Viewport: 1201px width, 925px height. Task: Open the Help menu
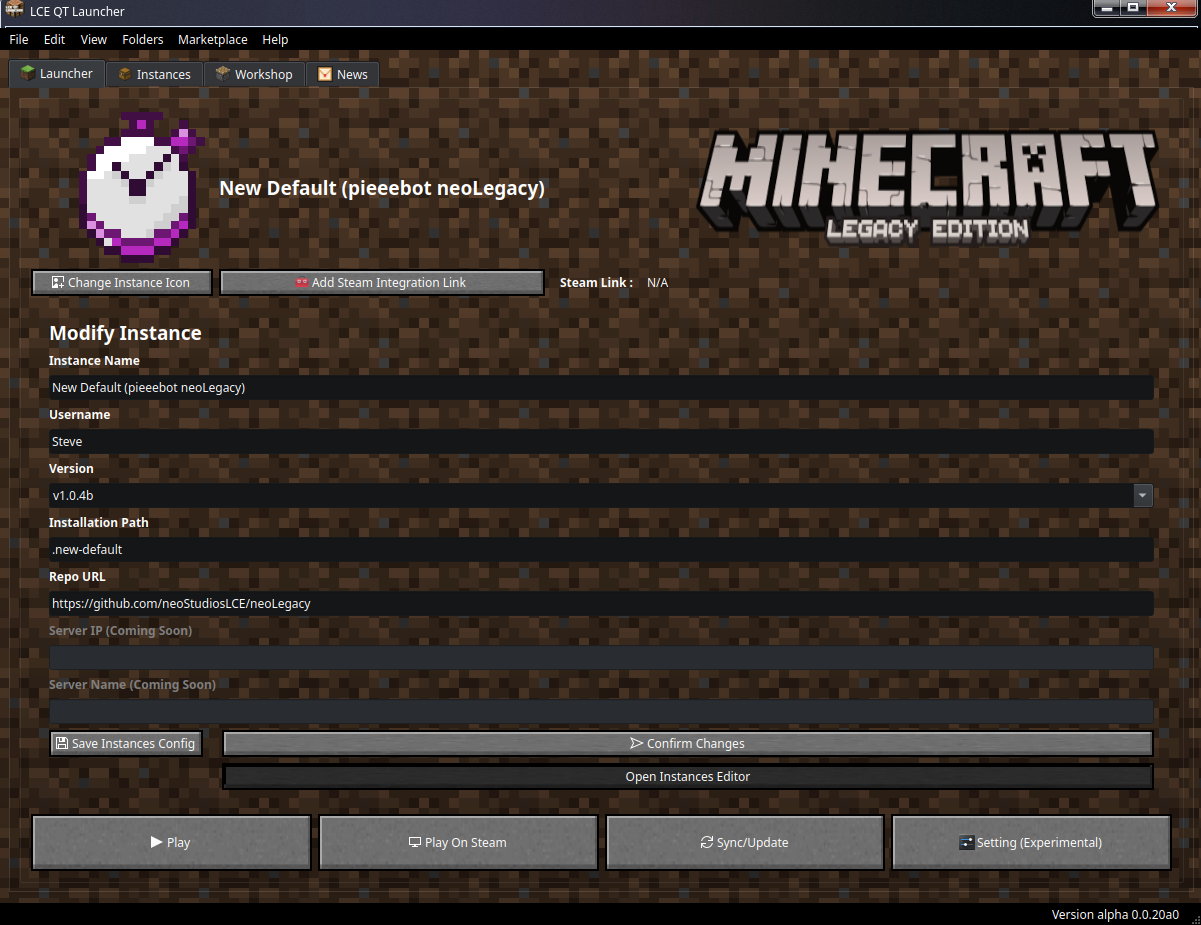pyautogui.click(x=275, y=40)
